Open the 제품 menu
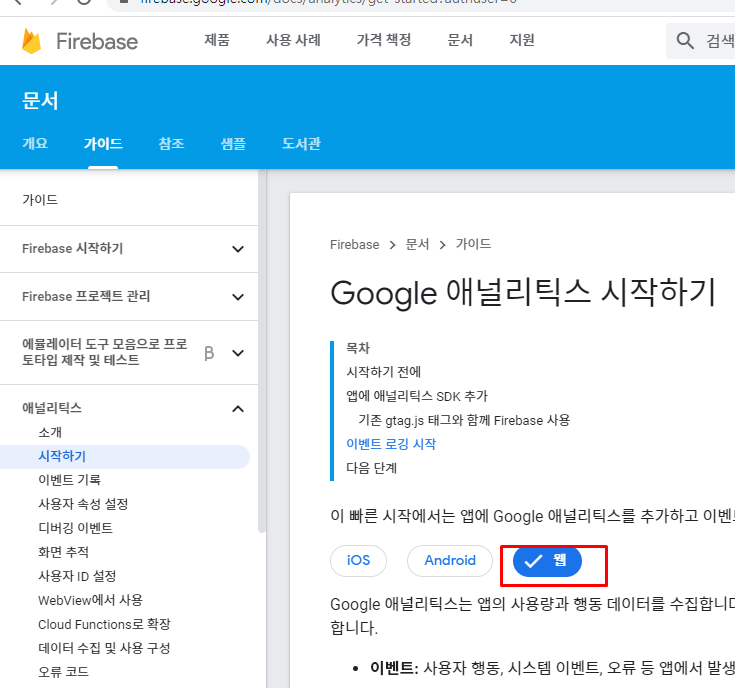The height and width of the screenshot is (688, 735). (217, 40)
